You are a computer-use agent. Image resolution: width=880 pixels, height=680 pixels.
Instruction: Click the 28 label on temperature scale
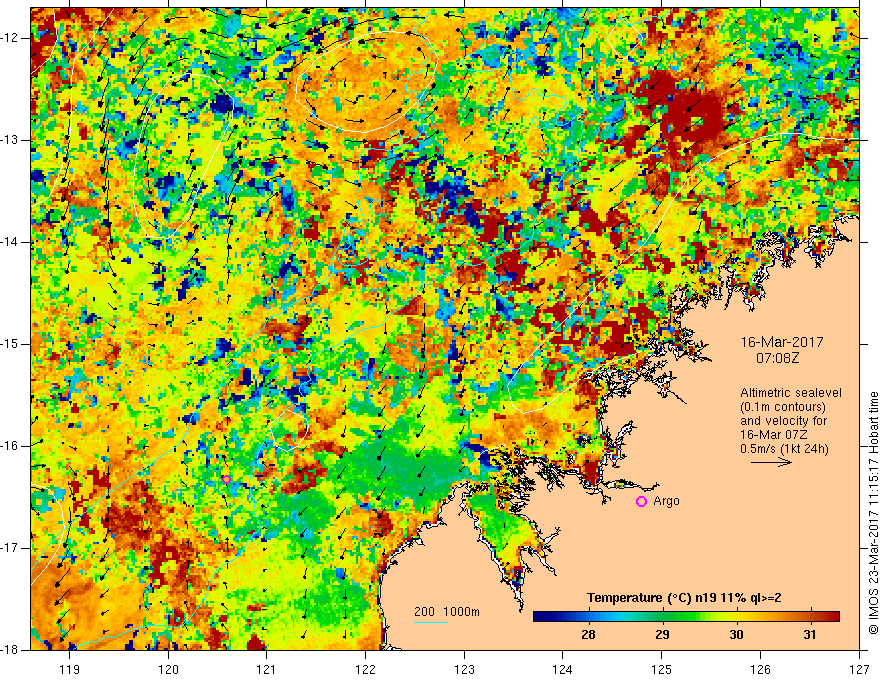pos(588,635)
